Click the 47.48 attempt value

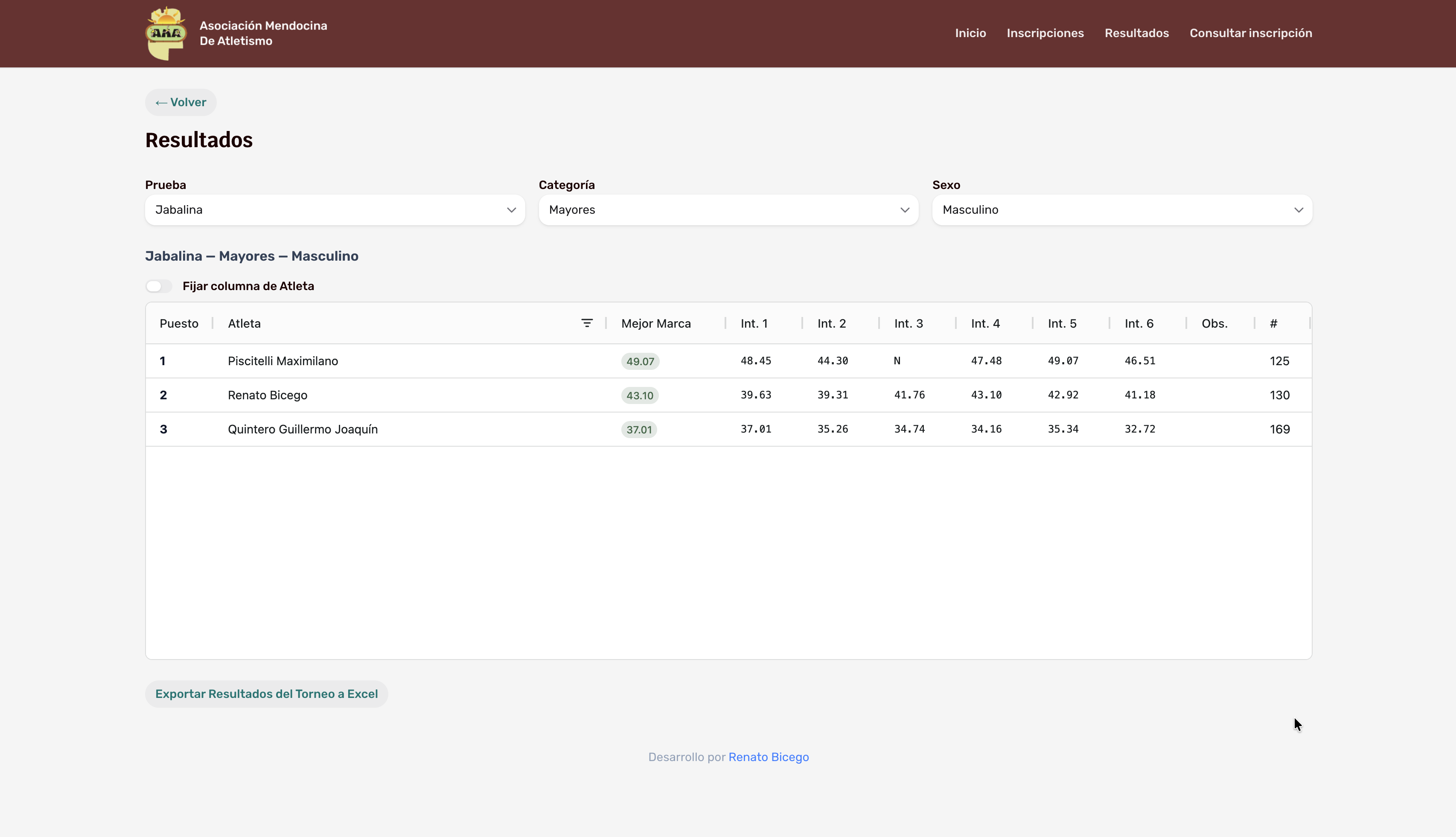[986, 361]
